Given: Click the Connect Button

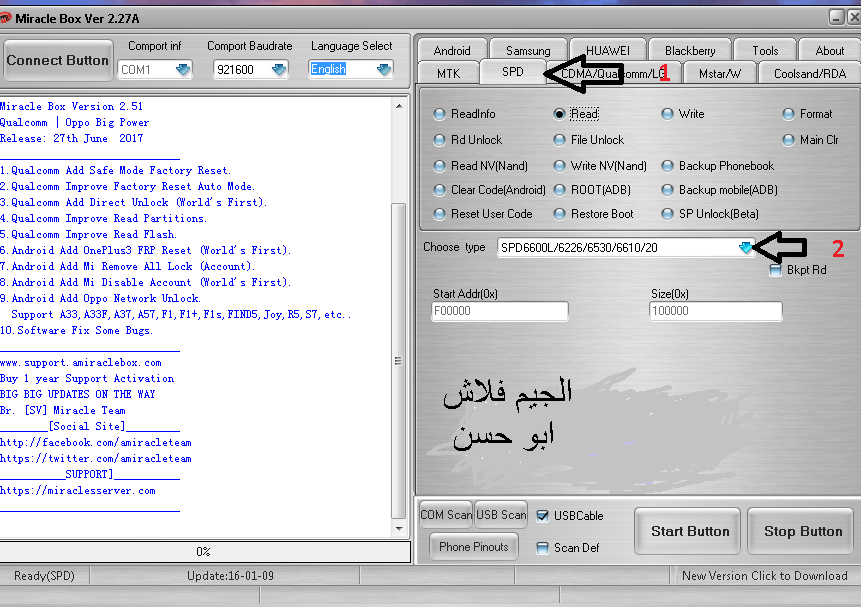Looking at the screenshot, I should [57, 60].
